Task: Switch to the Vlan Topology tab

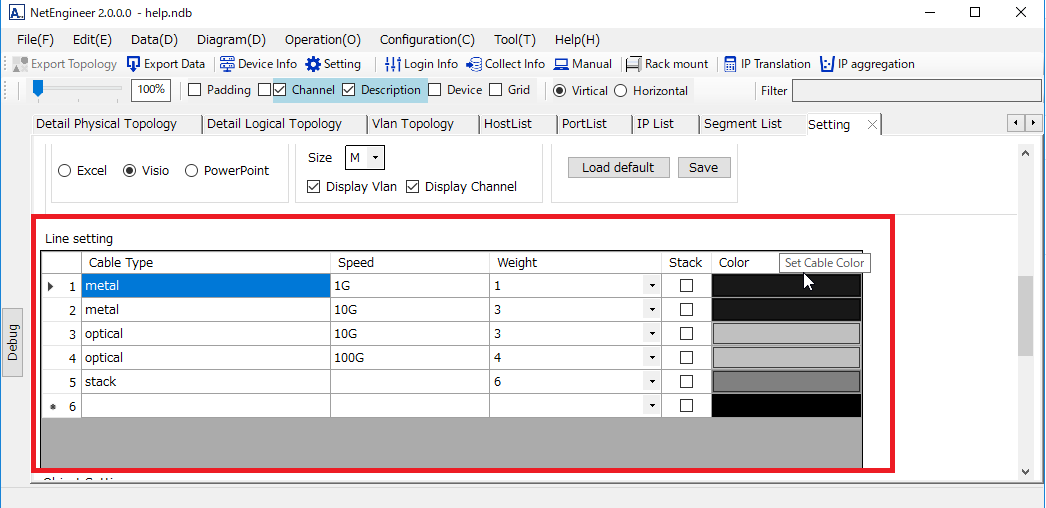Action: tap(412, 124)
